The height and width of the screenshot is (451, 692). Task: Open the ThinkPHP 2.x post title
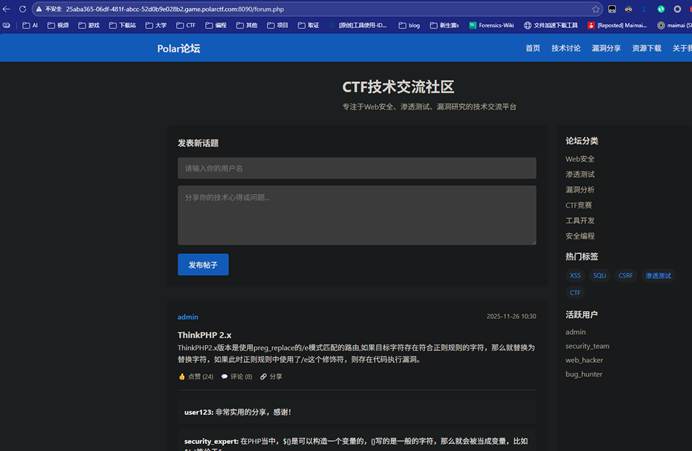pyautogui.click(x=204, y=335)
